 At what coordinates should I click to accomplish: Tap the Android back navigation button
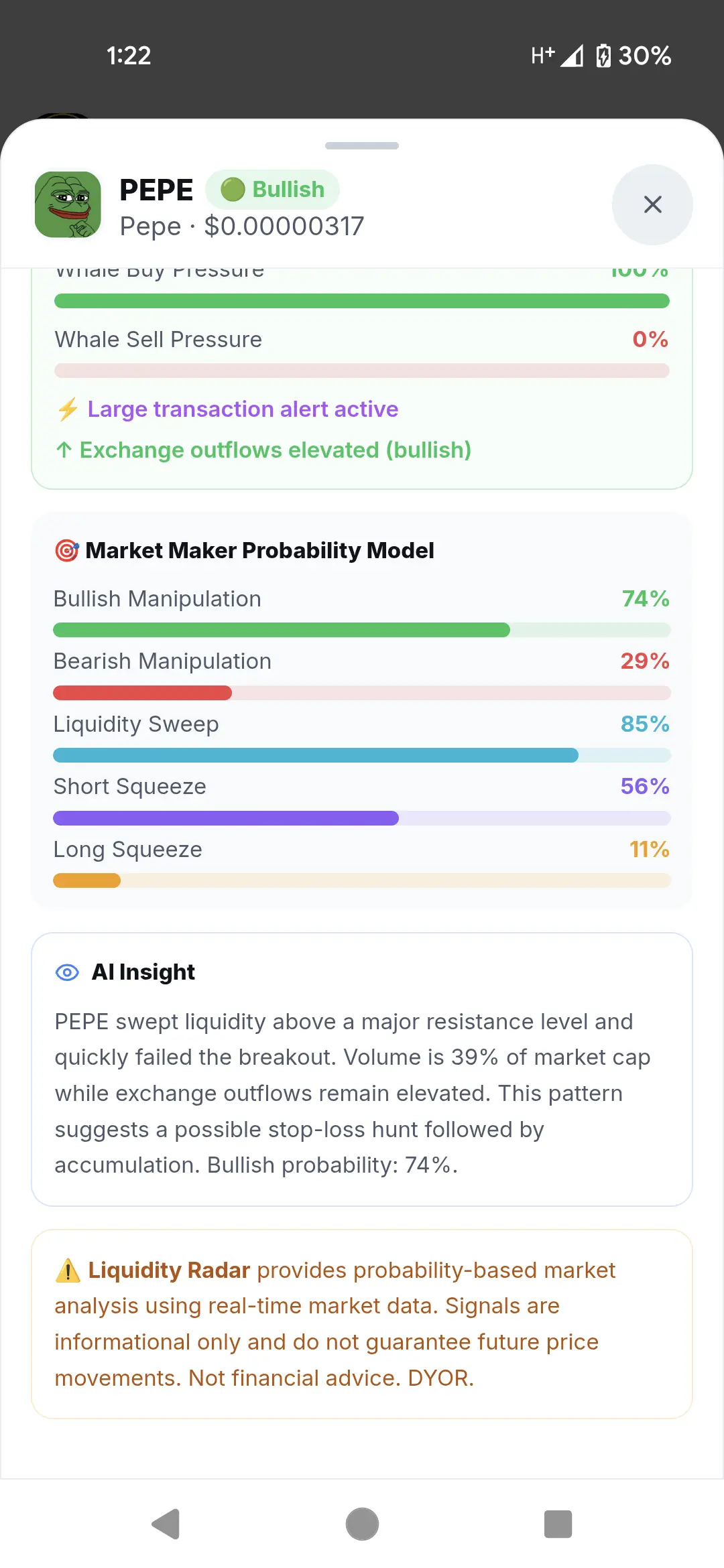click(x=166, y=1524)
